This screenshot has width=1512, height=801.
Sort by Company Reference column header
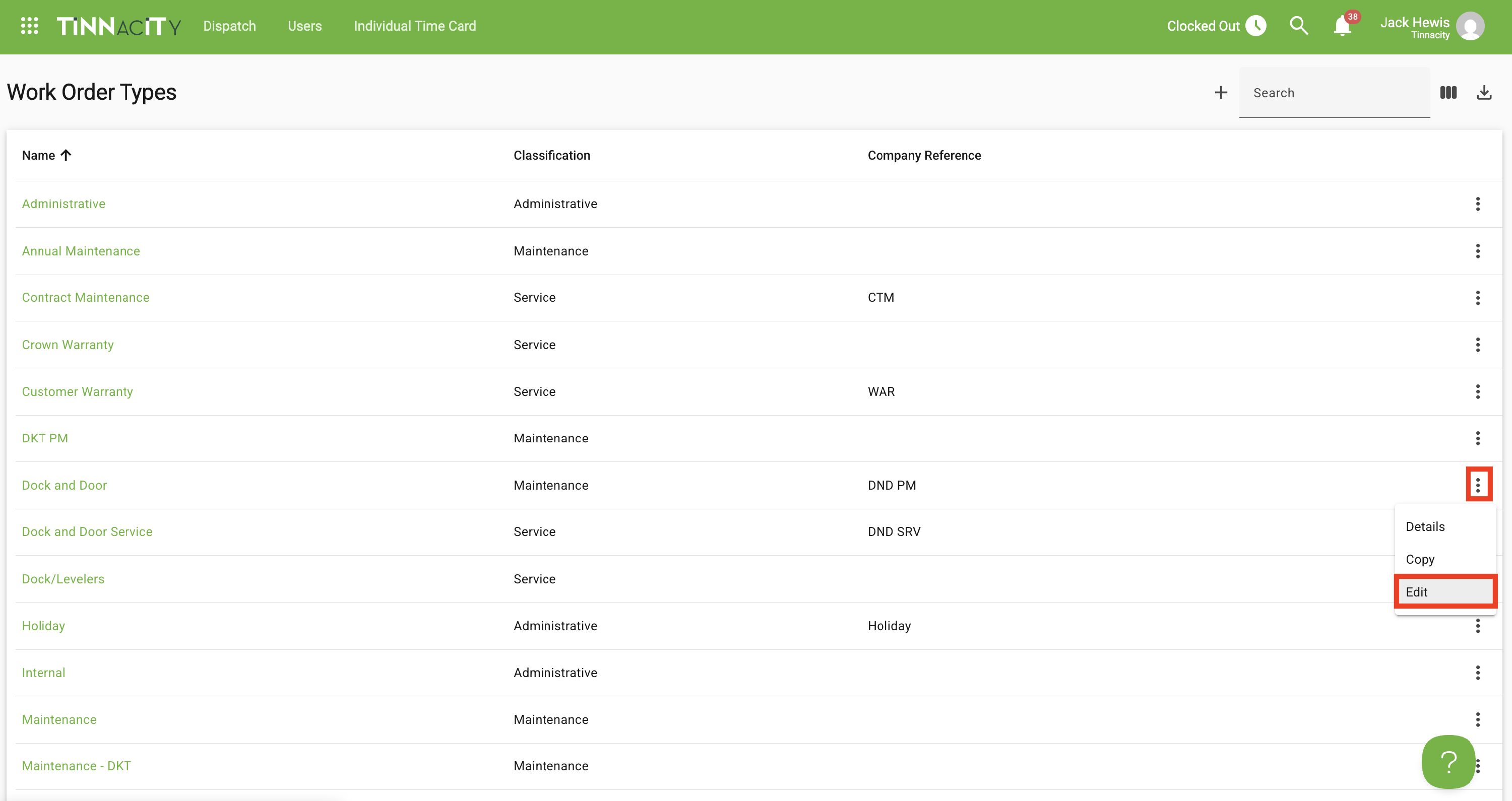click(924, 155)
